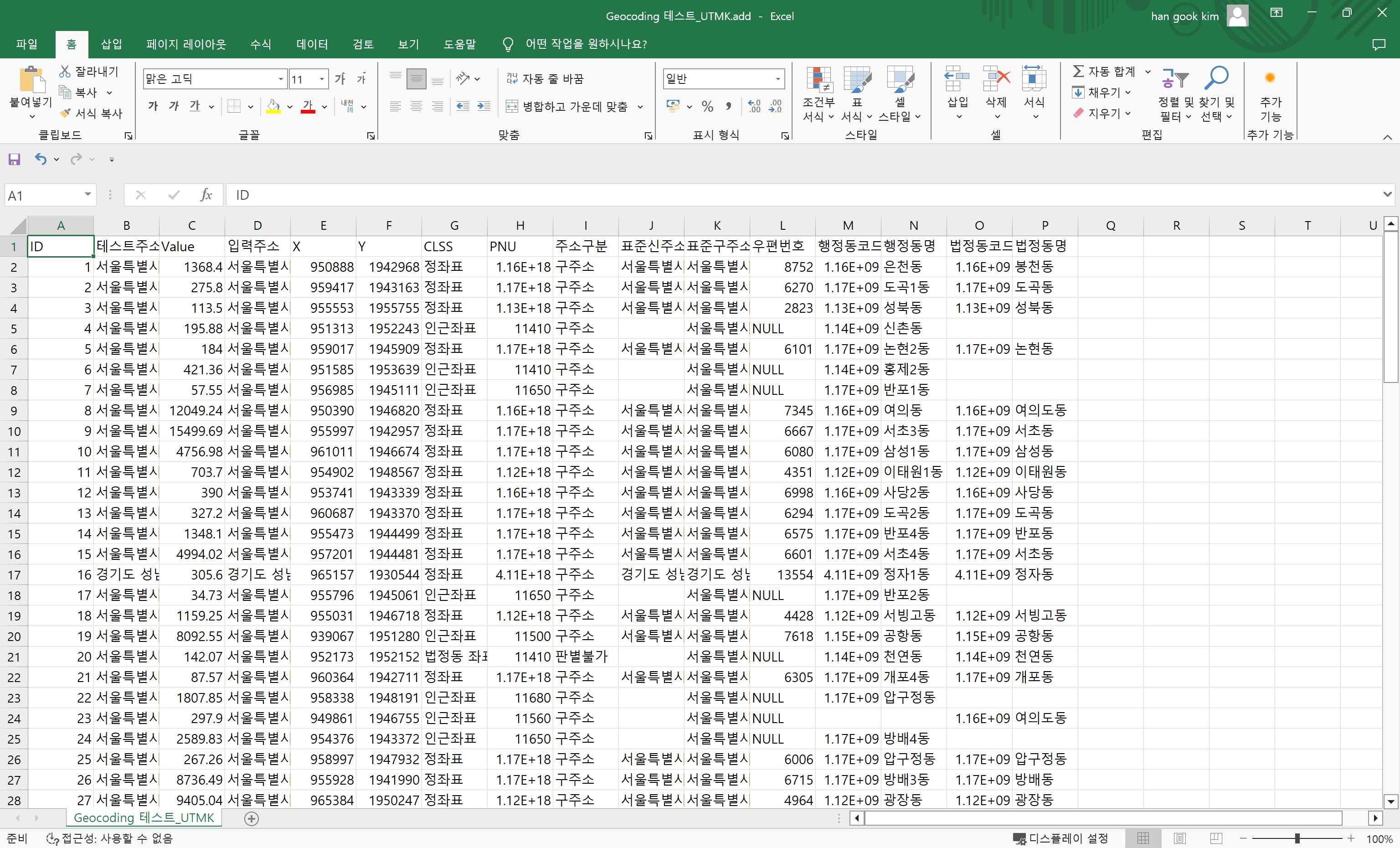Click Decrease Indent icon
The image size is (1400, 848).
click(463, 106)
